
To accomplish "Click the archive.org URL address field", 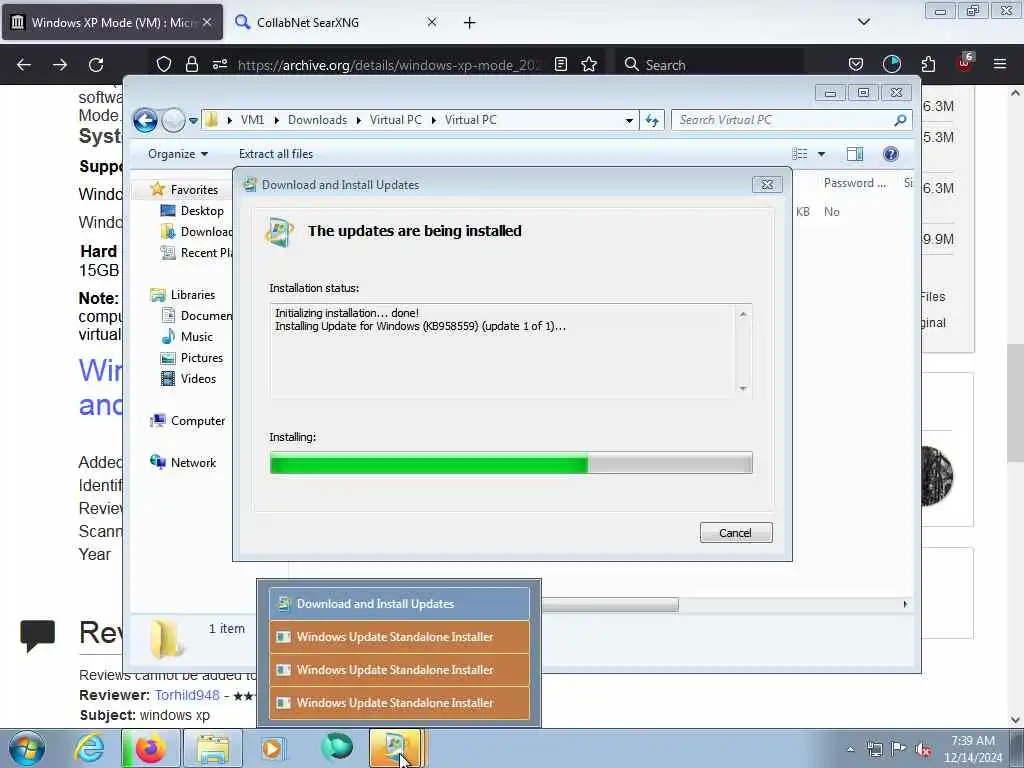I will click(x=389, y=65).
